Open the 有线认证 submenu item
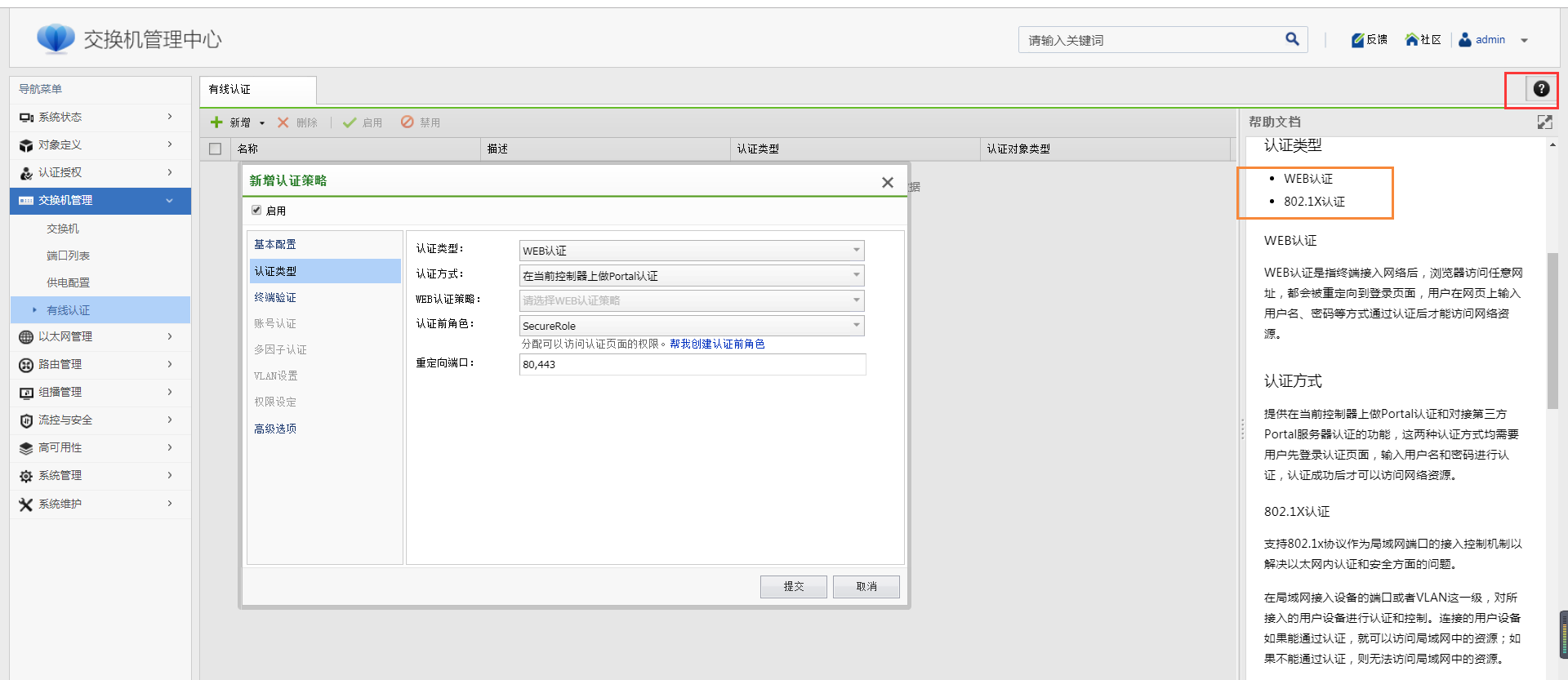The height and width of the screenshot is (680, 1568). pos(100,310)
